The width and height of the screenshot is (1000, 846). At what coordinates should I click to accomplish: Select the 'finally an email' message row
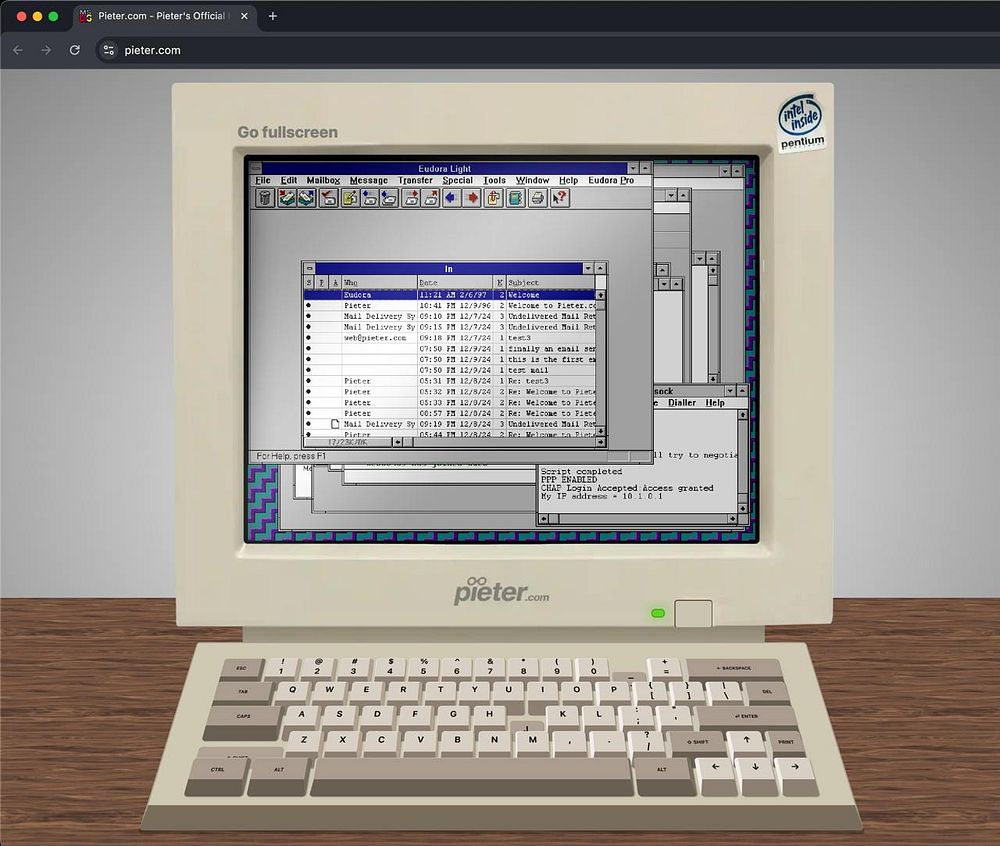point(450,349)
